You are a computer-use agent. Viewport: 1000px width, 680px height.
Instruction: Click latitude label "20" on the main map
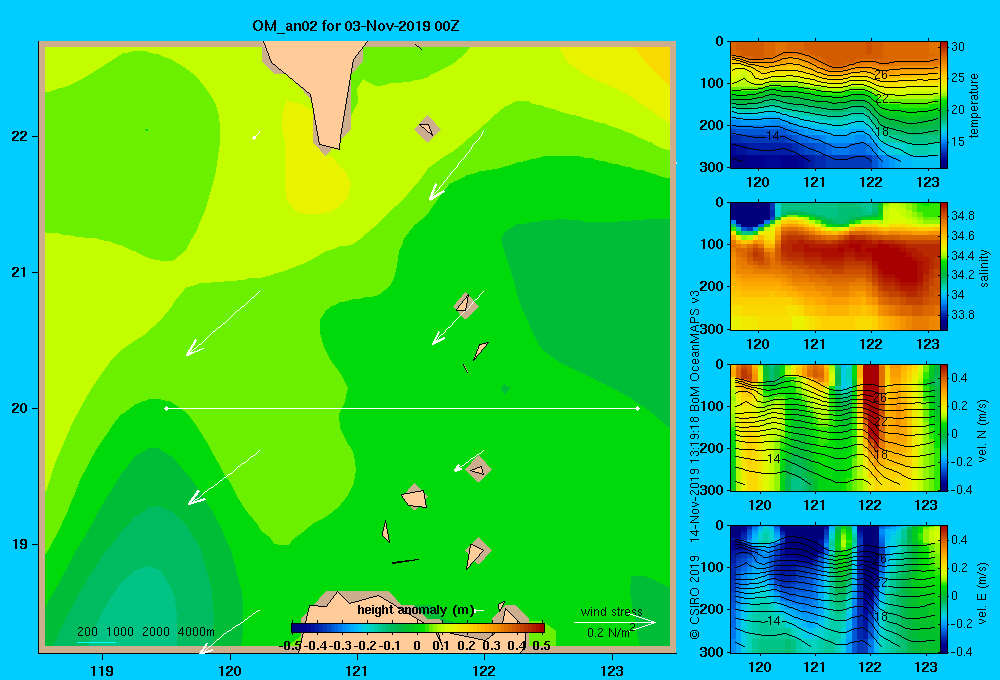point(20,408)
